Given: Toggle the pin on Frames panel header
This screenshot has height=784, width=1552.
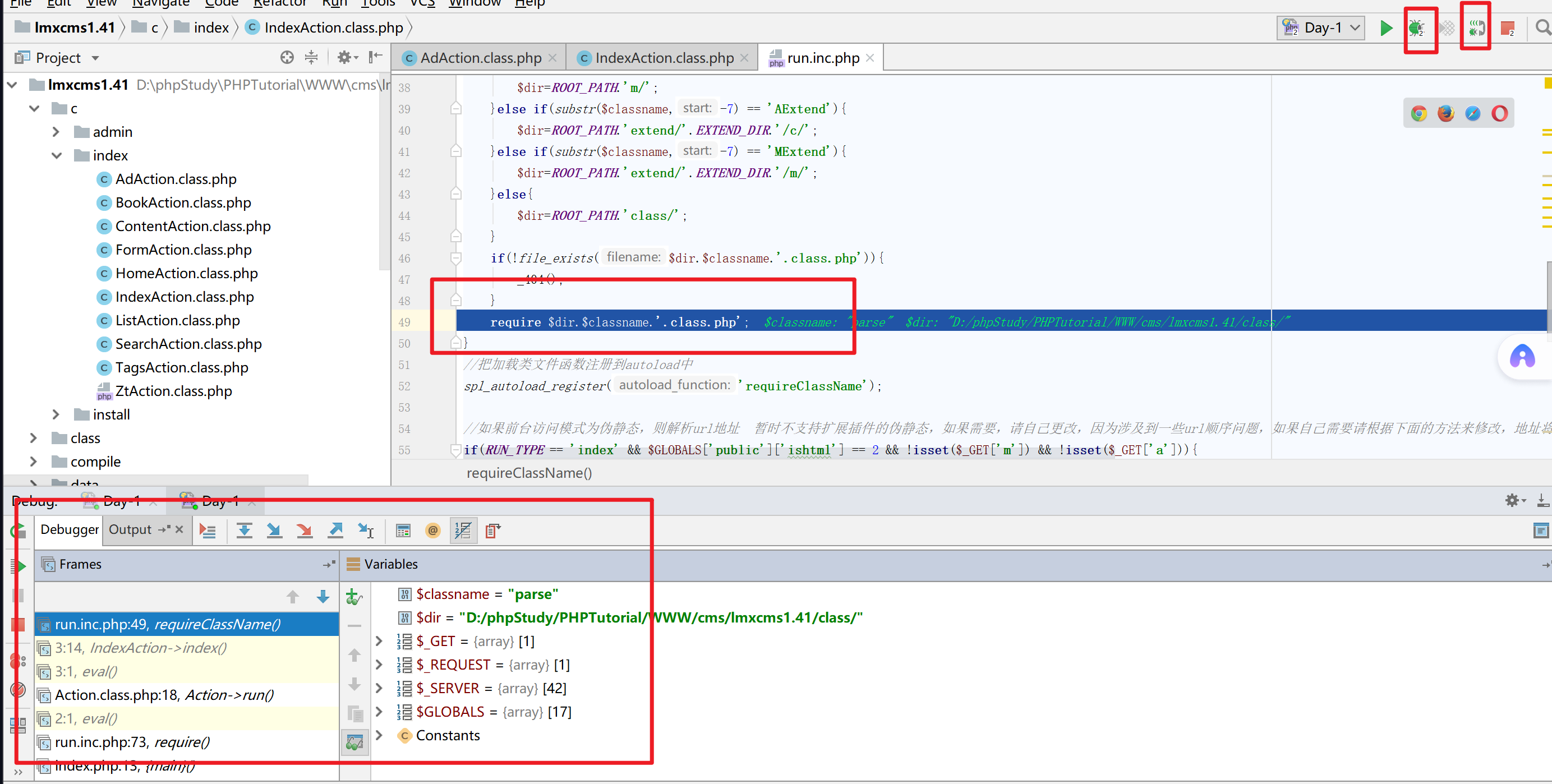Looking at the screenshot, I should pos(329,564).
